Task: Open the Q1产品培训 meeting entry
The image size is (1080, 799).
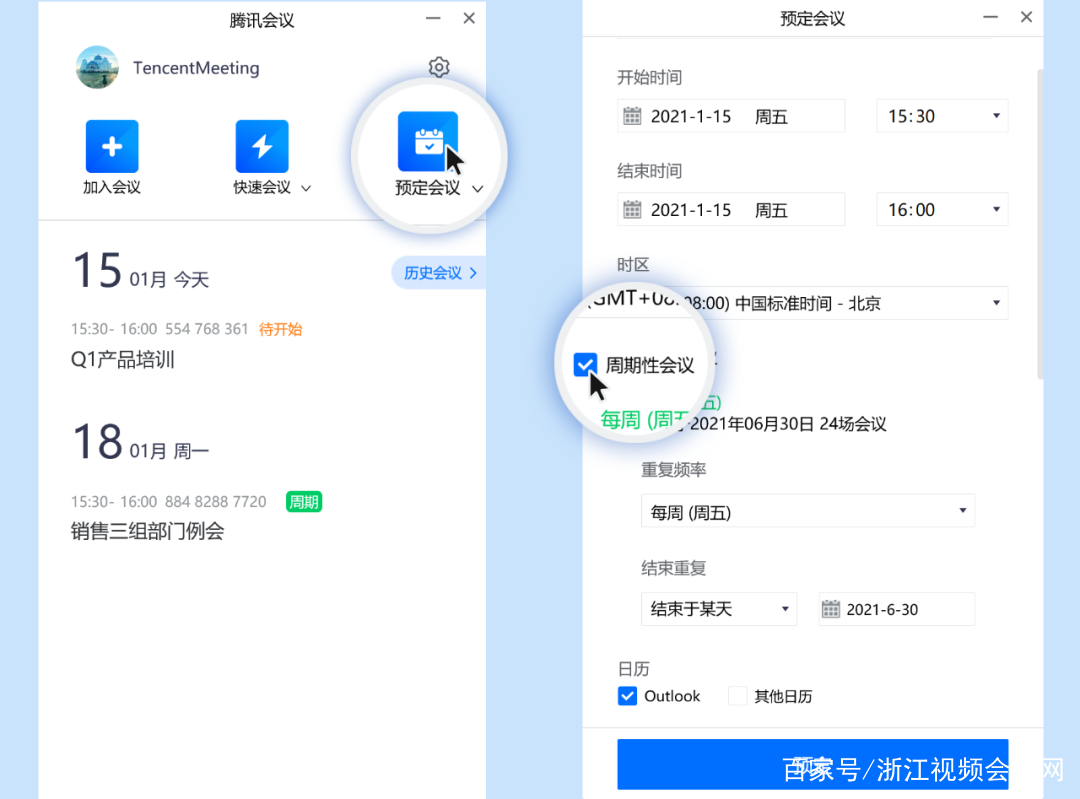Action: 123,360
